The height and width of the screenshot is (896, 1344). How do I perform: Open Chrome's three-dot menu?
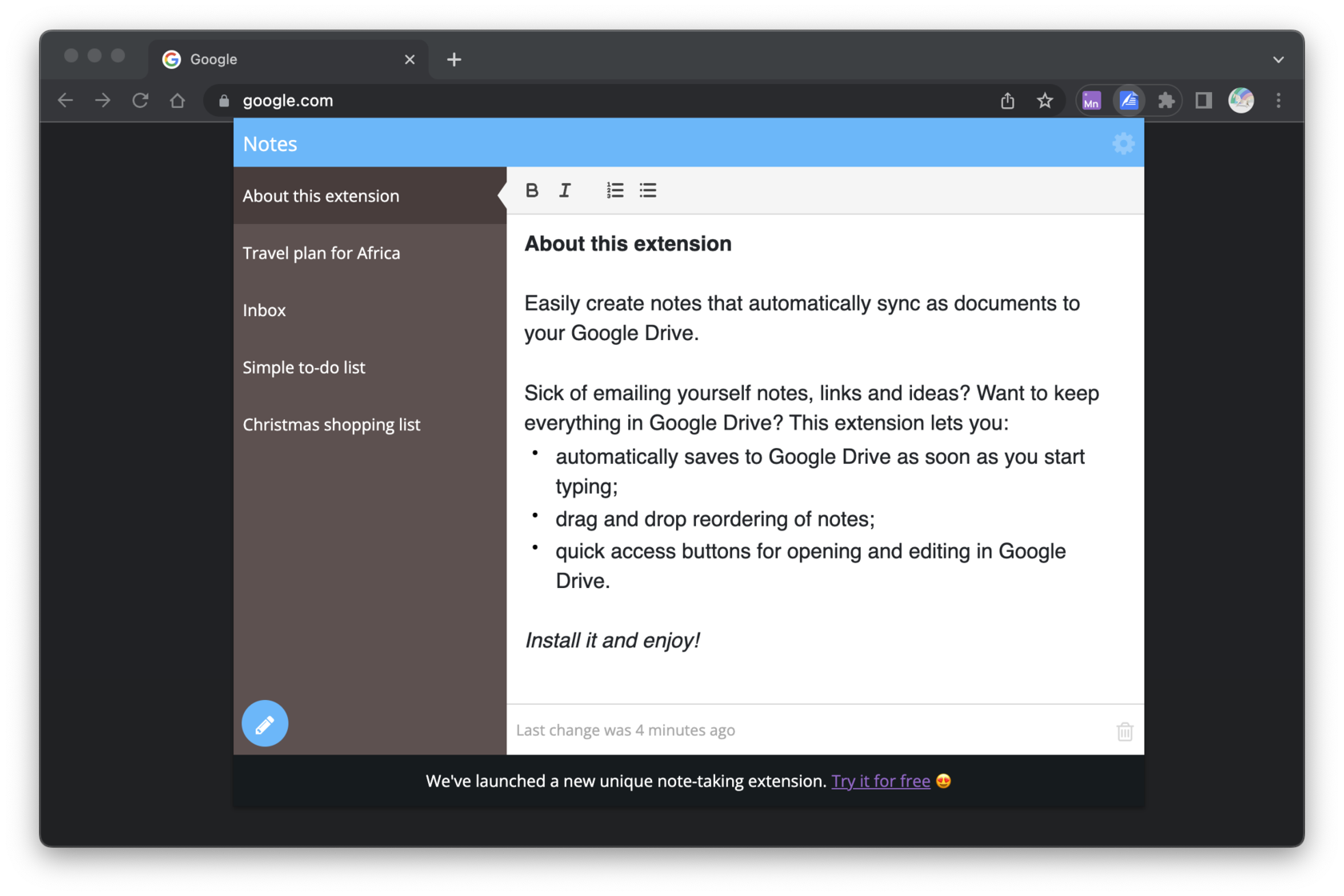pyautogui.click(x=1278, y=100)
